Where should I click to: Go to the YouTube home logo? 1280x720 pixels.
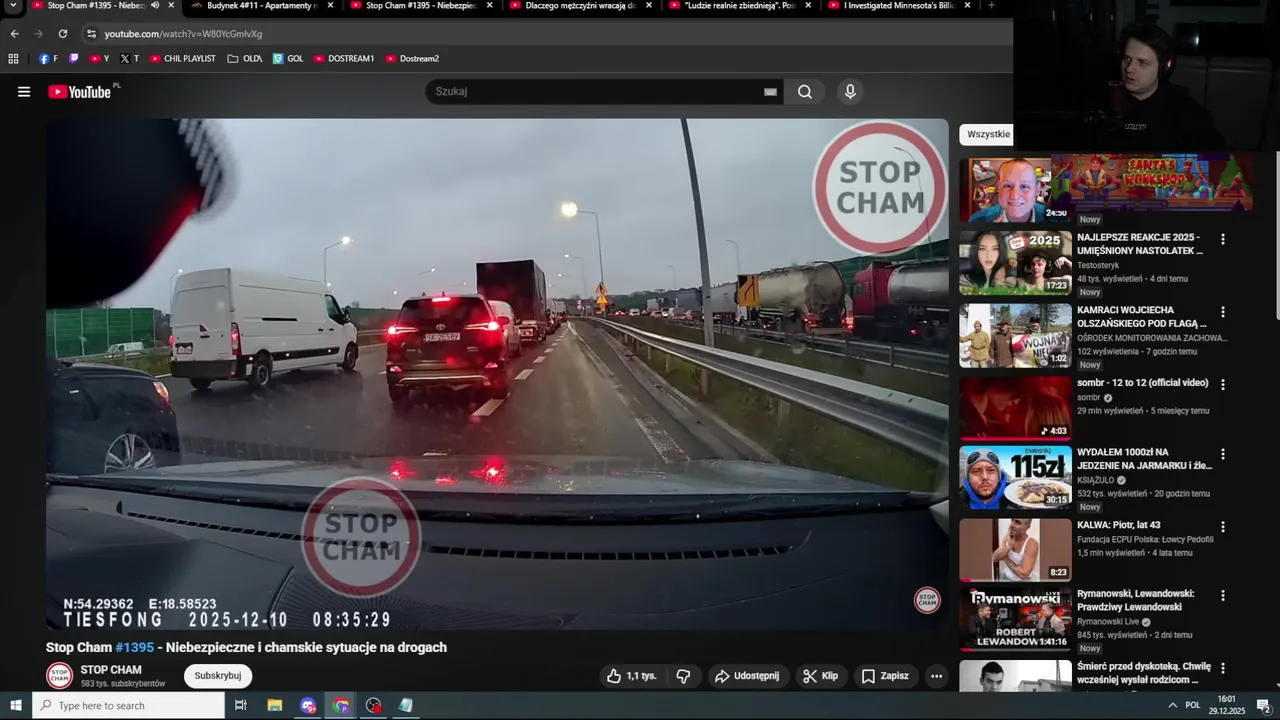point(79,92)
